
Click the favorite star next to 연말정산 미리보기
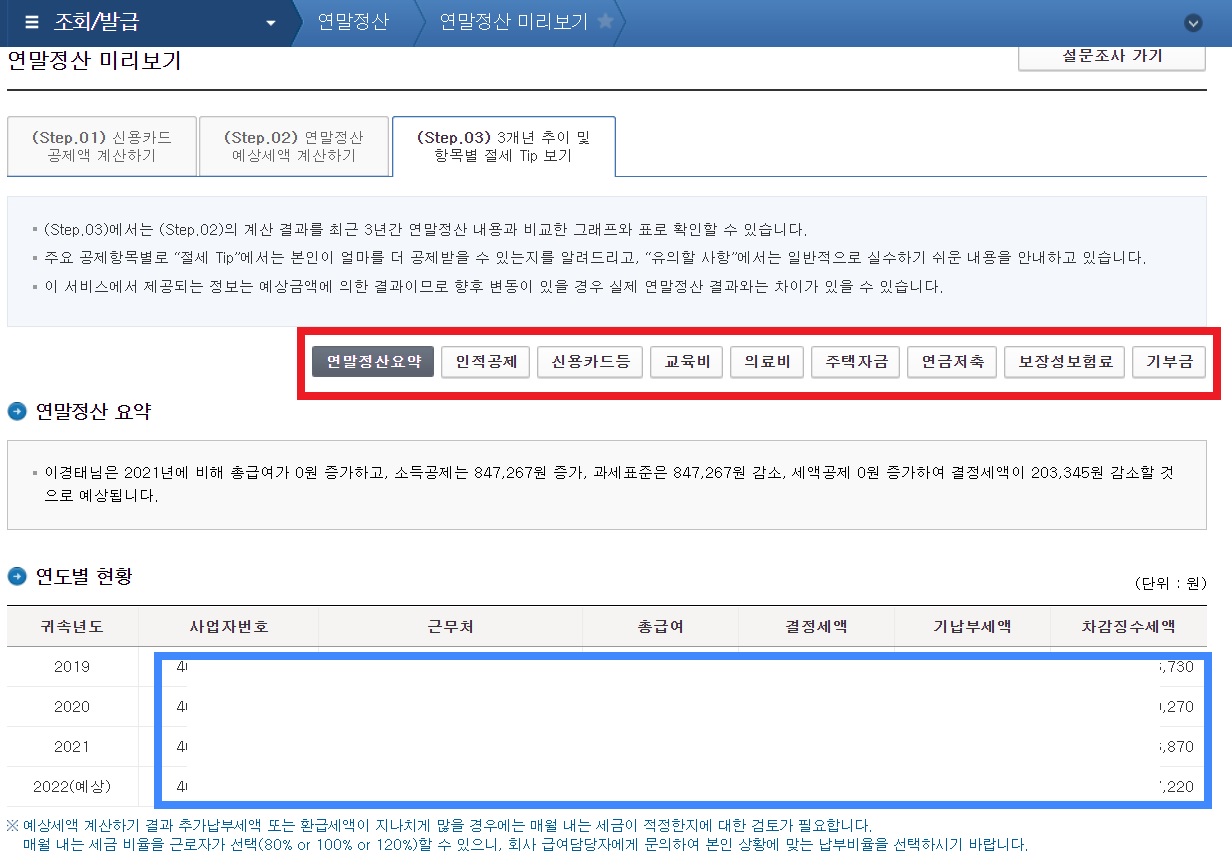[605, 21]
